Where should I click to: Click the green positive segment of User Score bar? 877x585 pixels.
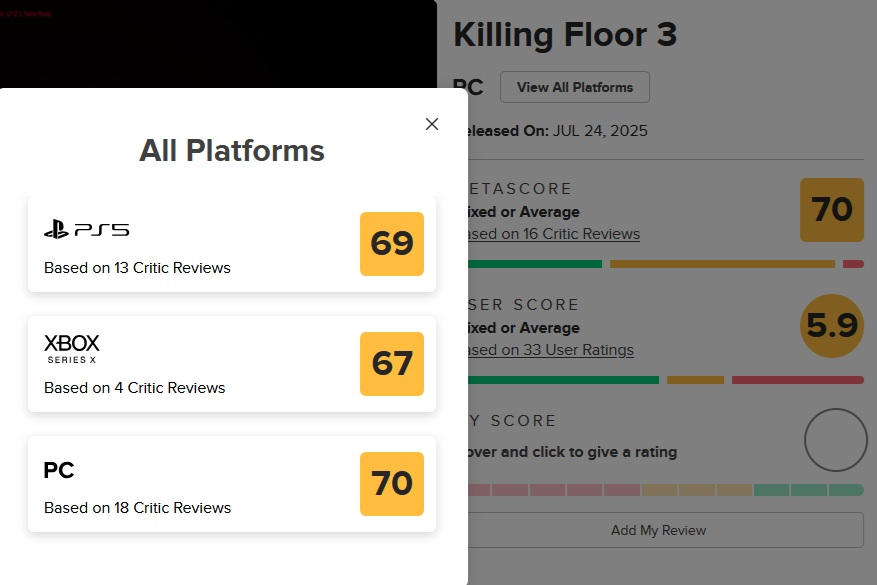563,380
